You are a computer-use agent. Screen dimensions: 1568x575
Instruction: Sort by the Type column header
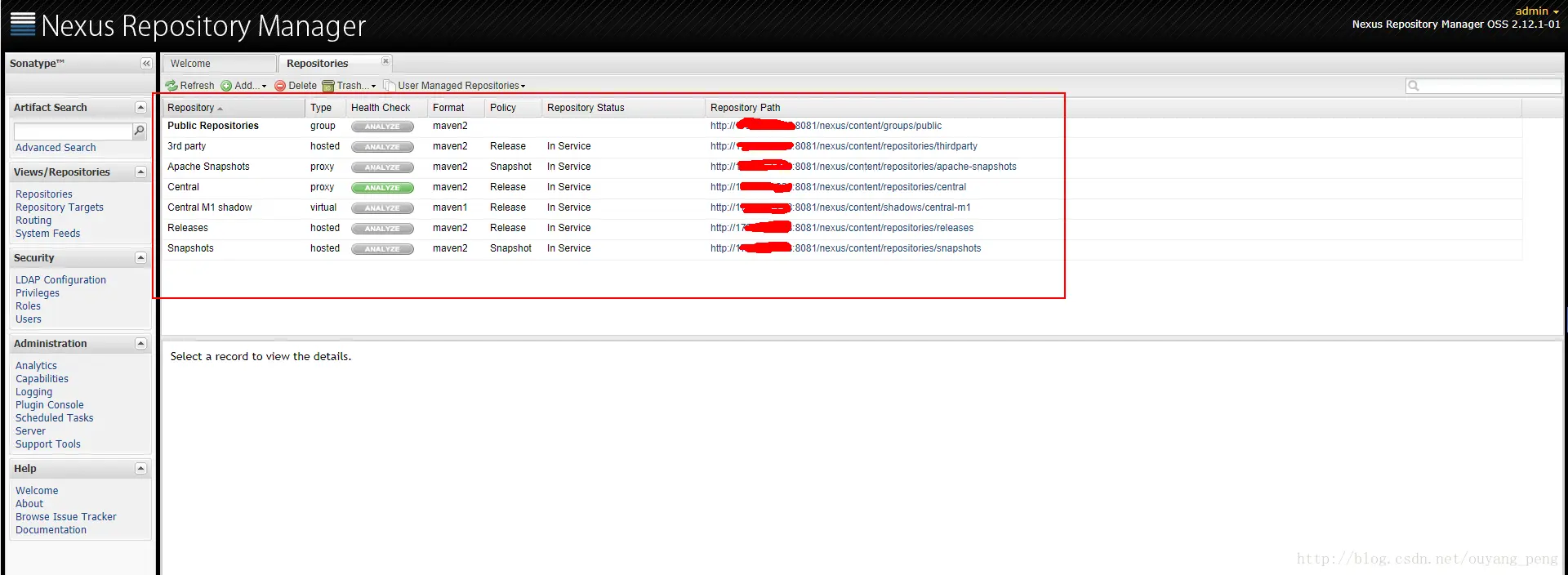pos(326,108)
